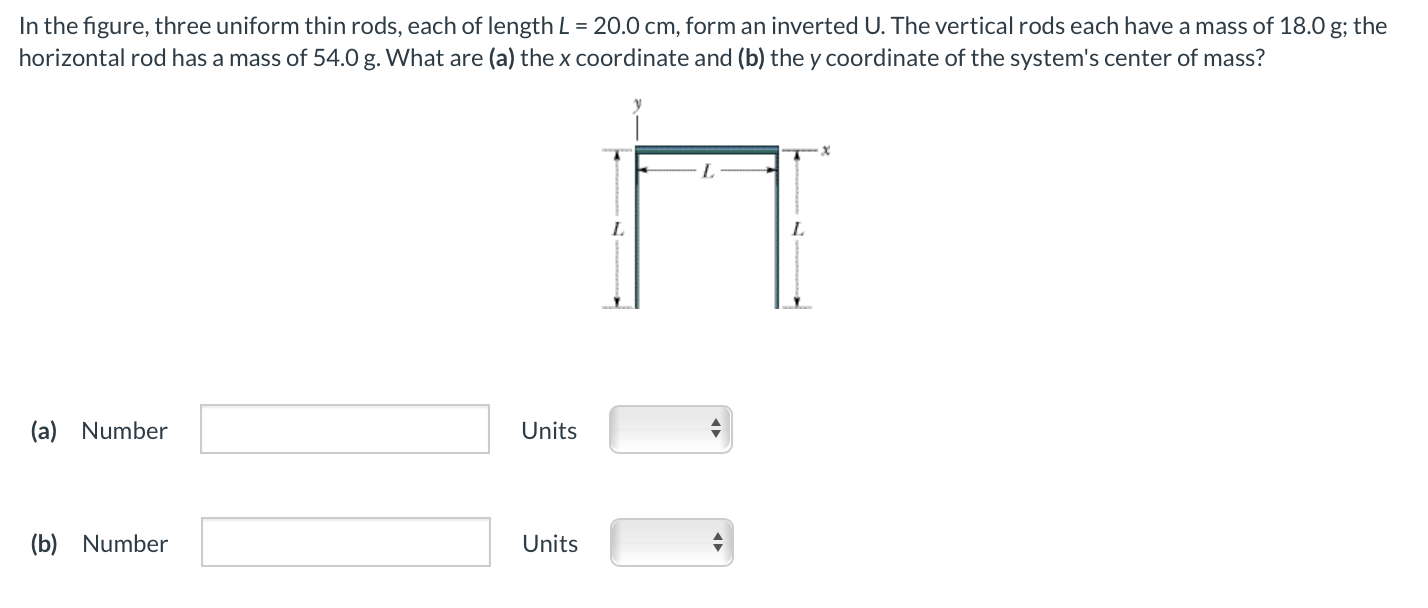Click the bolded (a) in the question text
Image resolution: width=1428 pixels, height=608 pixels.
point(502,58)
